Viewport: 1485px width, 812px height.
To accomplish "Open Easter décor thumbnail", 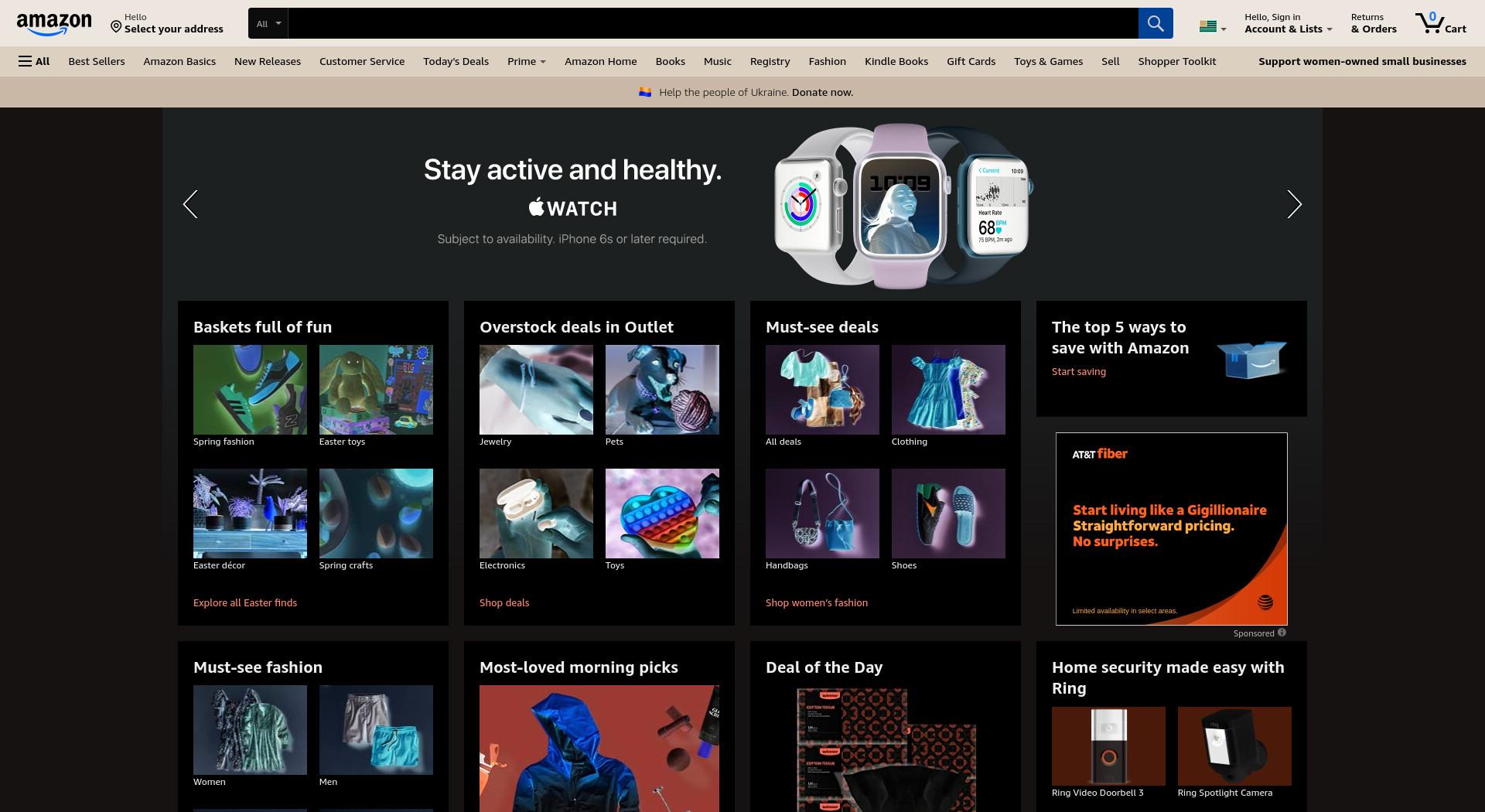I will coord(250,513).
